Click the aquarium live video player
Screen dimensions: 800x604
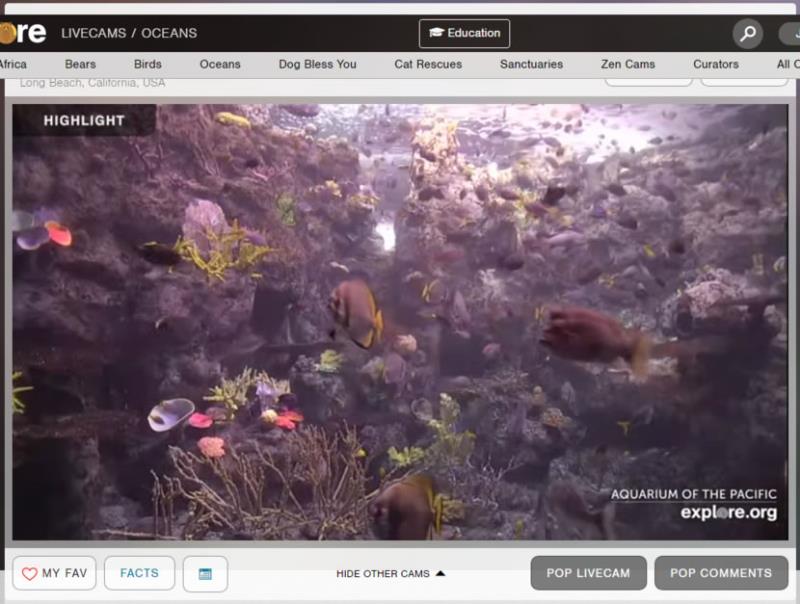click(400, 322)
